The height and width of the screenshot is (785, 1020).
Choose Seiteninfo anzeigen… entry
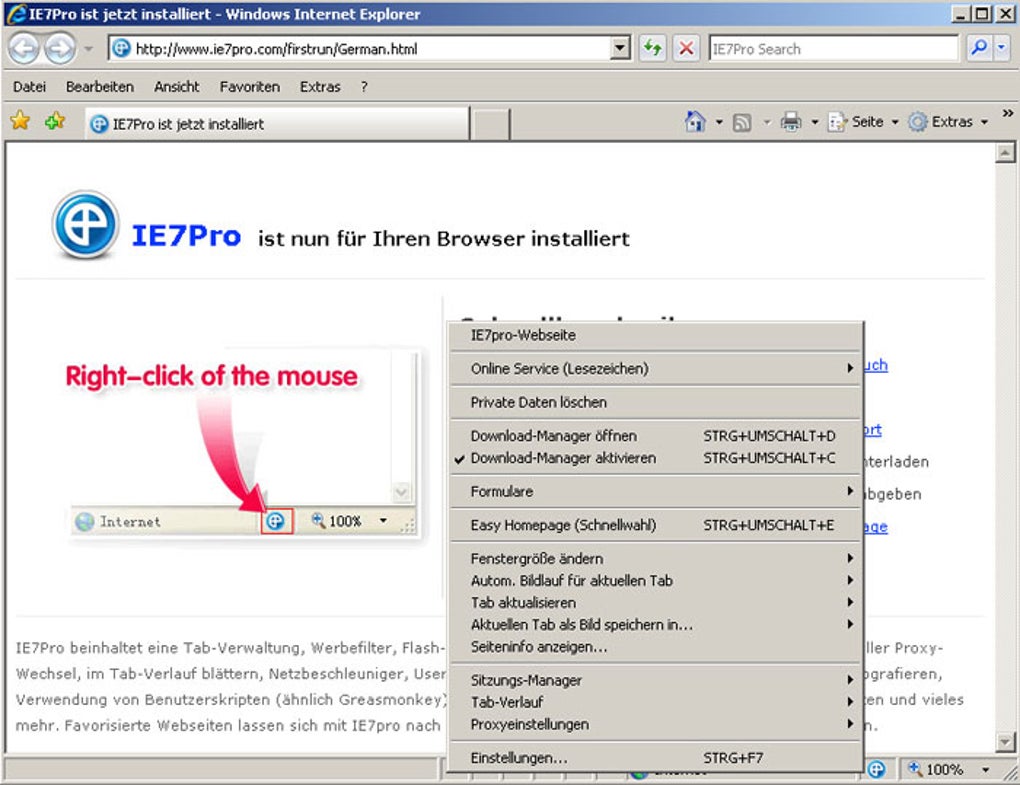click(656, 647)
